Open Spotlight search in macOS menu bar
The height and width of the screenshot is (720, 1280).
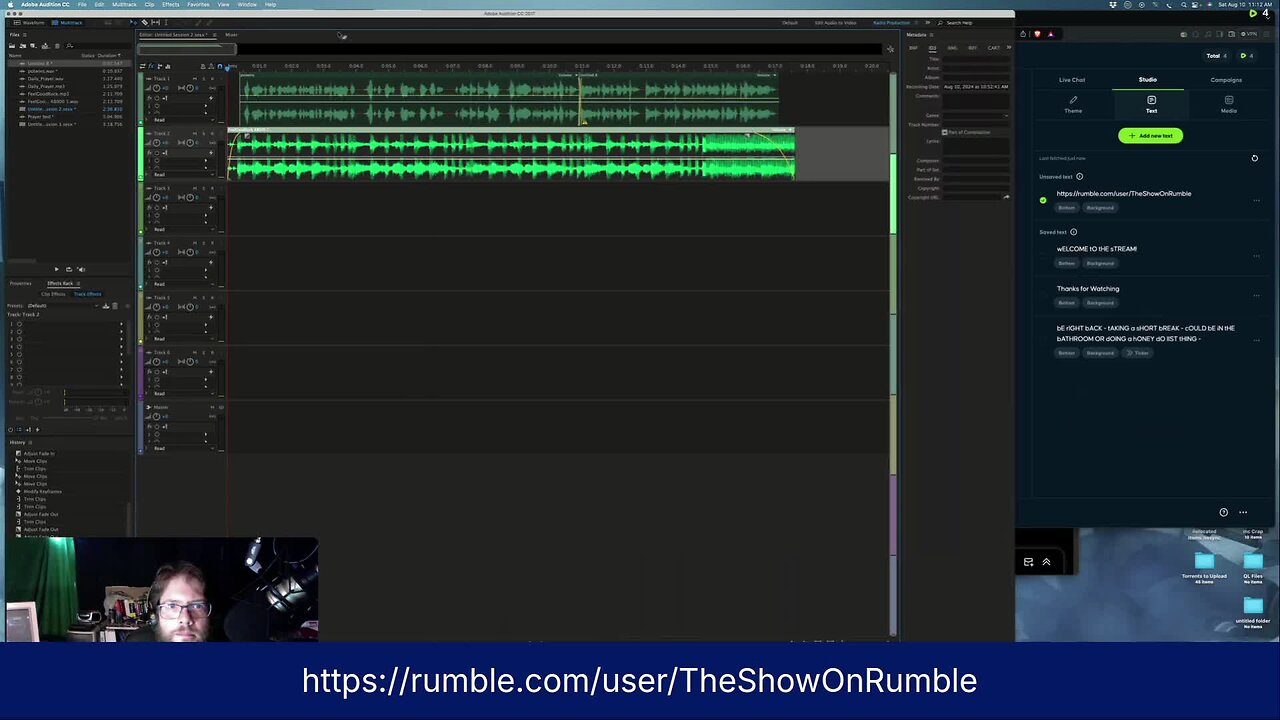[1184, 5]
